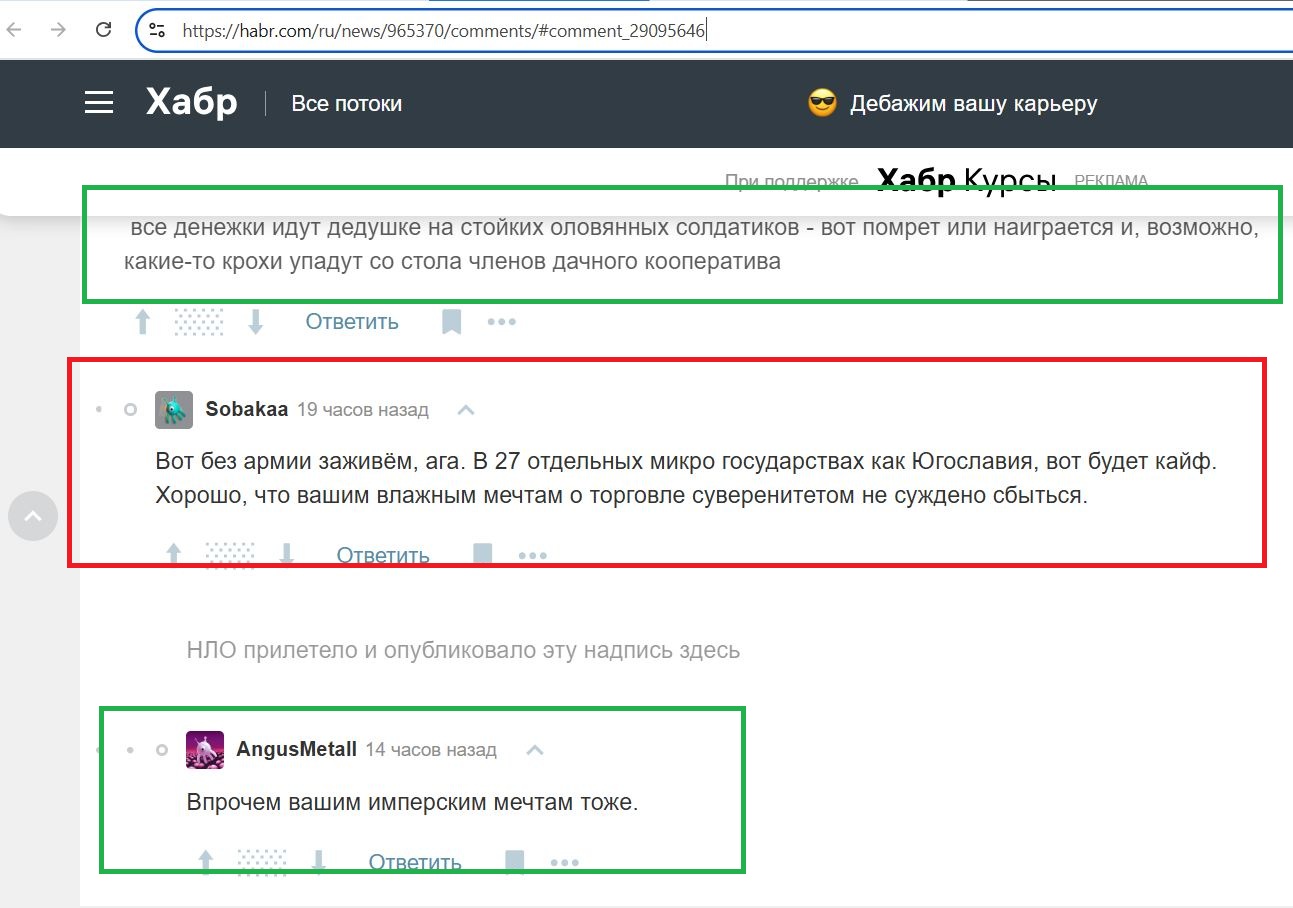Collapse AngusMetall's comment using its chevron
Screen dimensions: 1293x908
click(534, 748)
